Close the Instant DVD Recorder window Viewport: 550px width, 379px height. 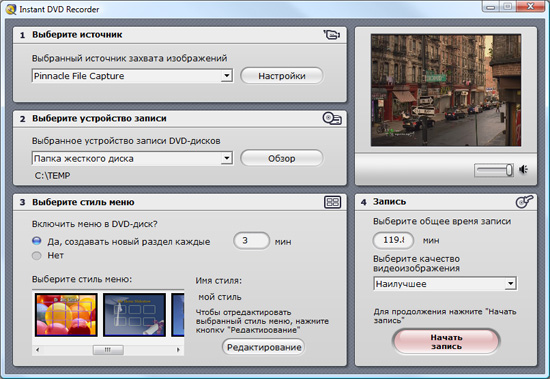[x=531, y=6]
